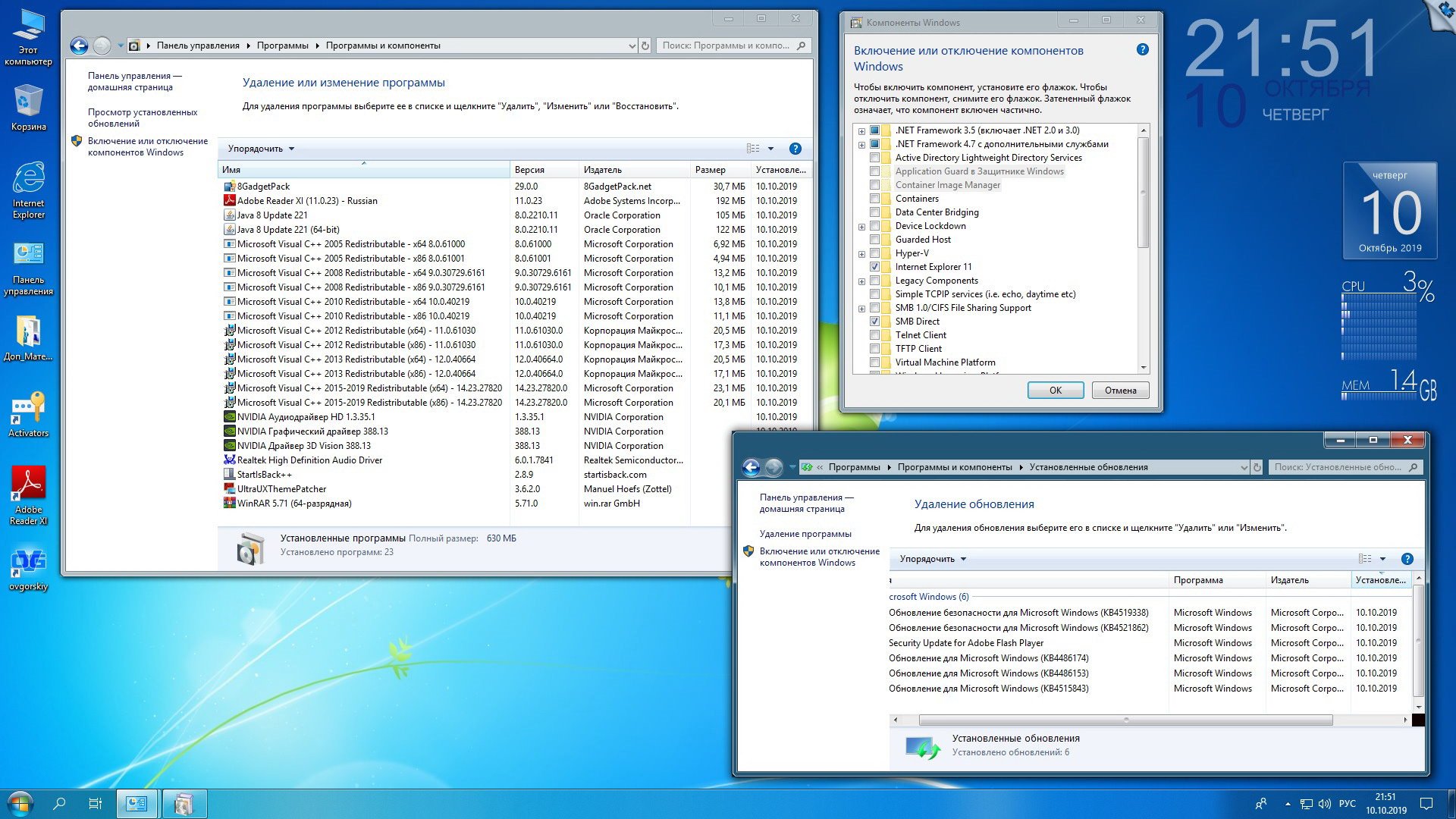Screen dimensions: 1456x819
Task: Open Adobe Reader XI desktop shortcut
Action: tap(28, 495)
